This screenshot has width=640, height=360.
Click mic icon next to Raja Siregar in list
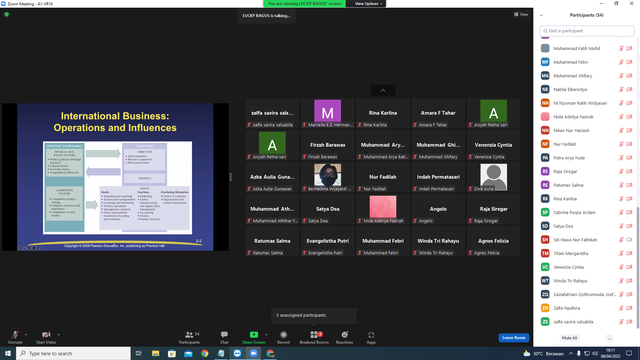point(621,171)
